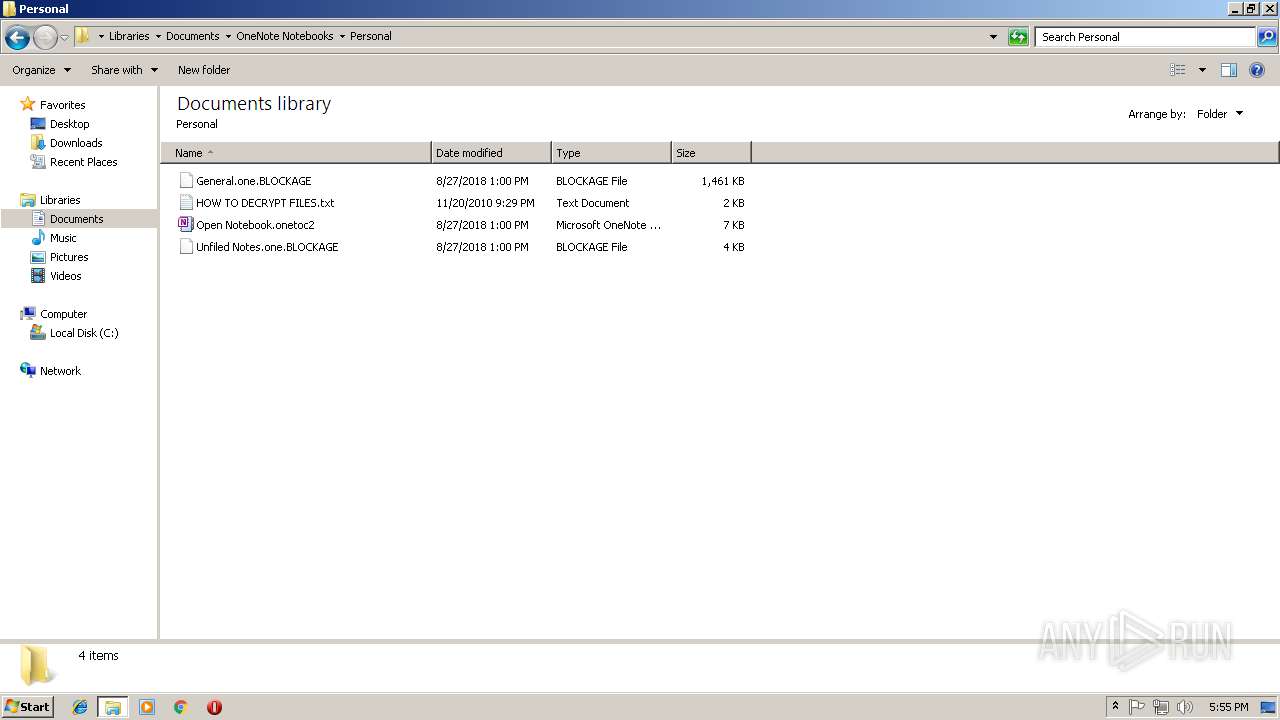
Task: Toggle the preview pane icon
Action: 1229,70
